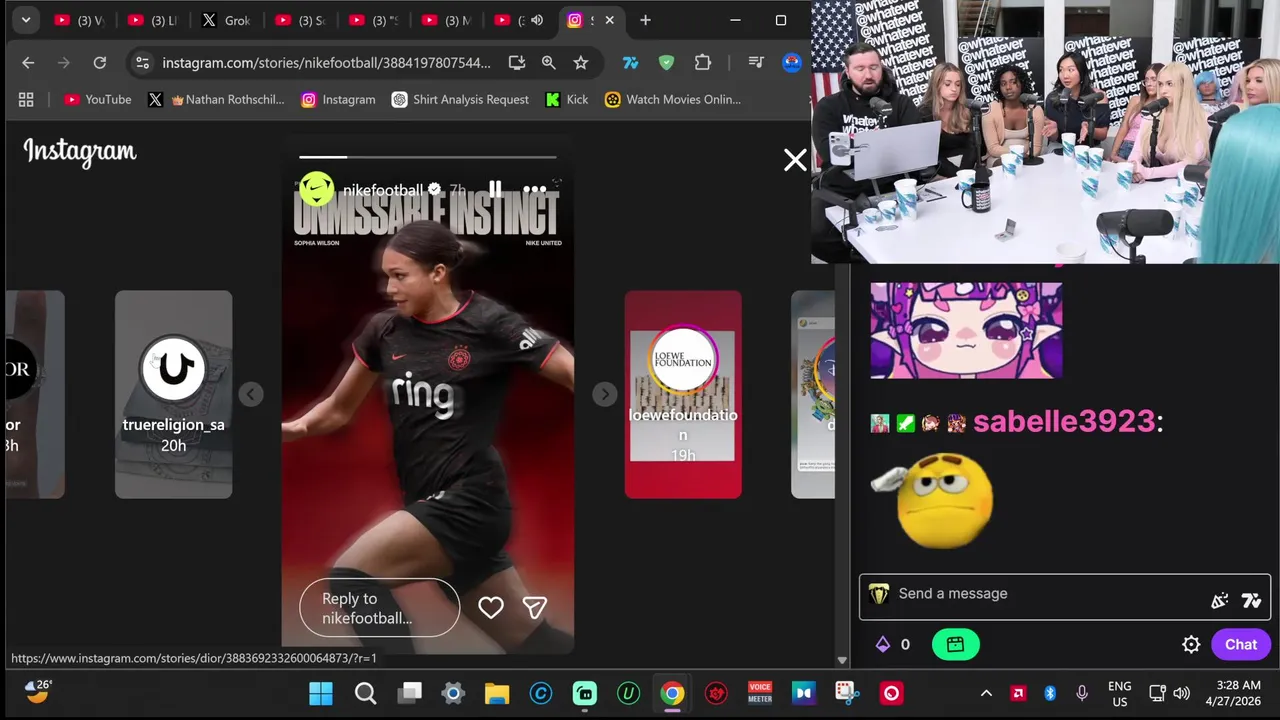Reload the Instagram page

100,62
